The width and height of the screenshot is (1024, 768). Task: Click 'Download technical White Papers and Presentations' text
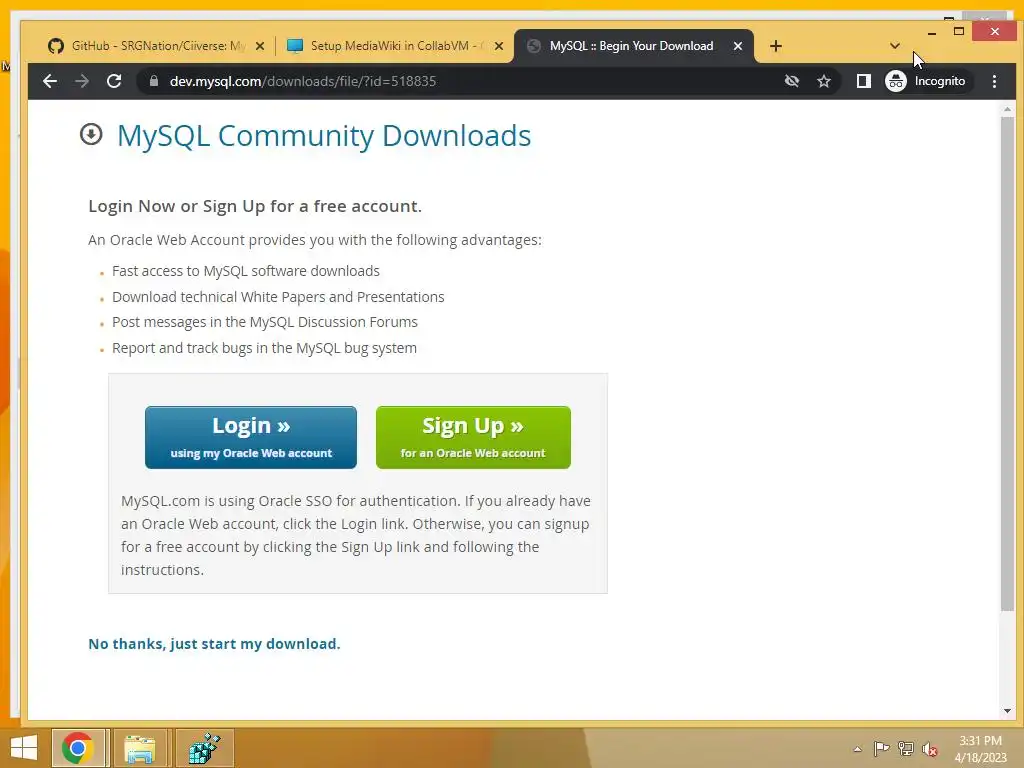click(278, 297)
